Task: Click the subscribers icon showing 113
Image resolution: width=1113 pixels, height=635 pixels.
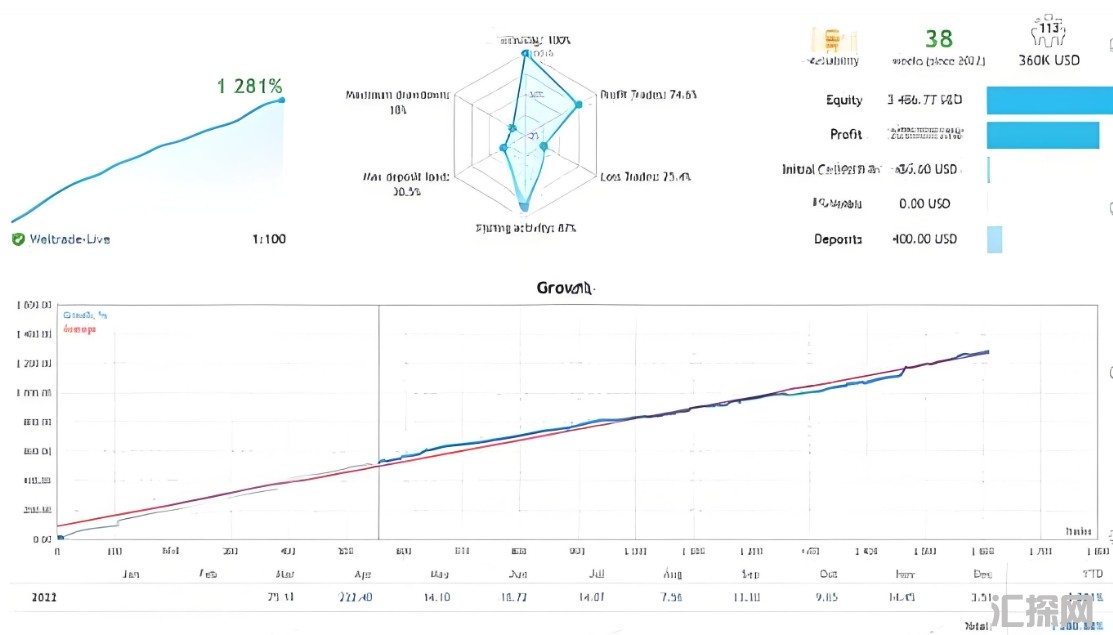Action: pos(1048,32)
